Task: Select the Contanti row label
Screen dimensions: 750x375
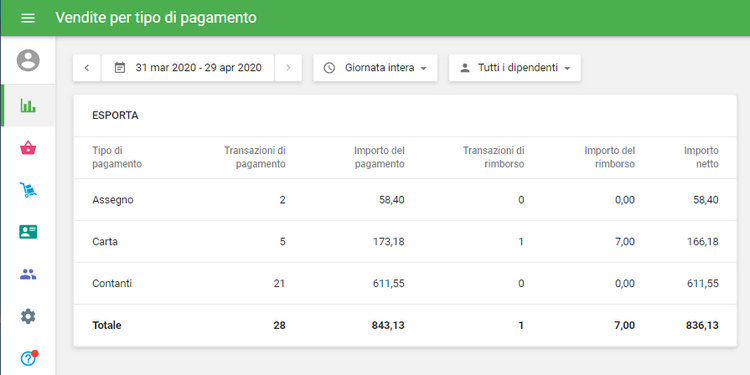Action: tap(112, 284)
